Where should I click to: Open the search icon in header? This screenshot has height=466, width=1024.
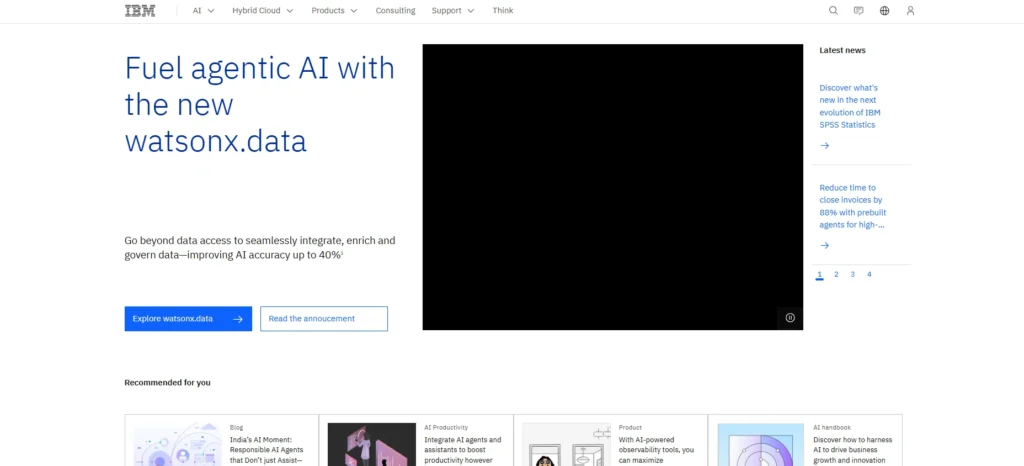(833, 10)
